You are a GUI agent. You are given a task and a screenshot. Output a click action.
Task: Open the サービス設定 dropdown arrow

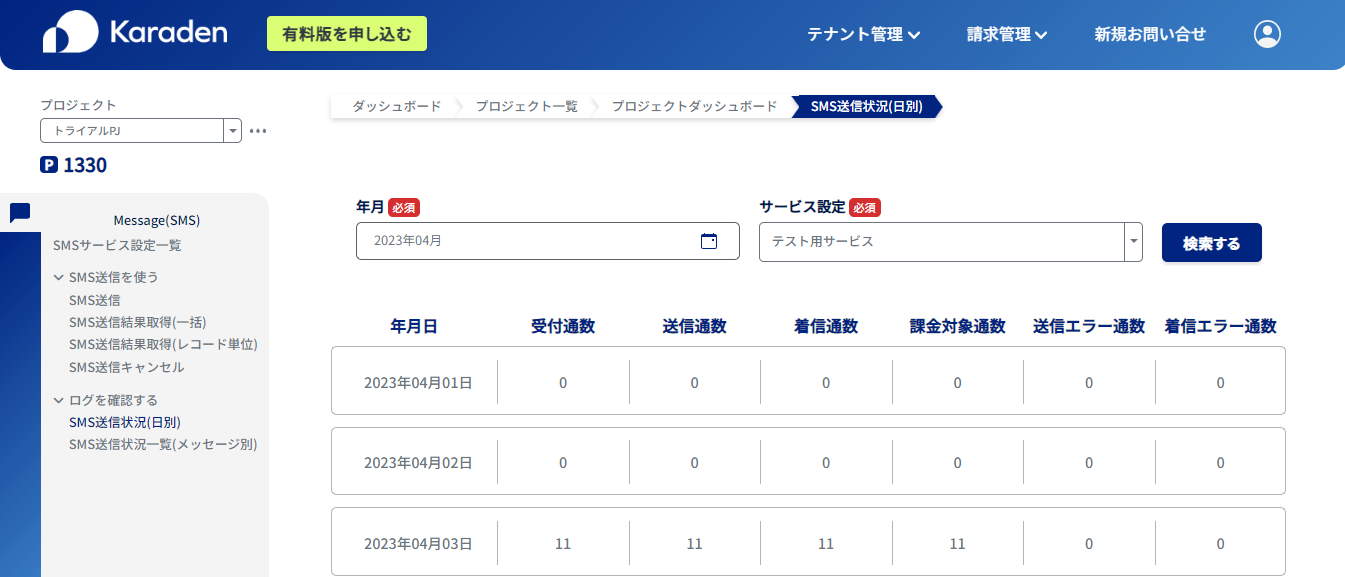(x=1133, y=242)
